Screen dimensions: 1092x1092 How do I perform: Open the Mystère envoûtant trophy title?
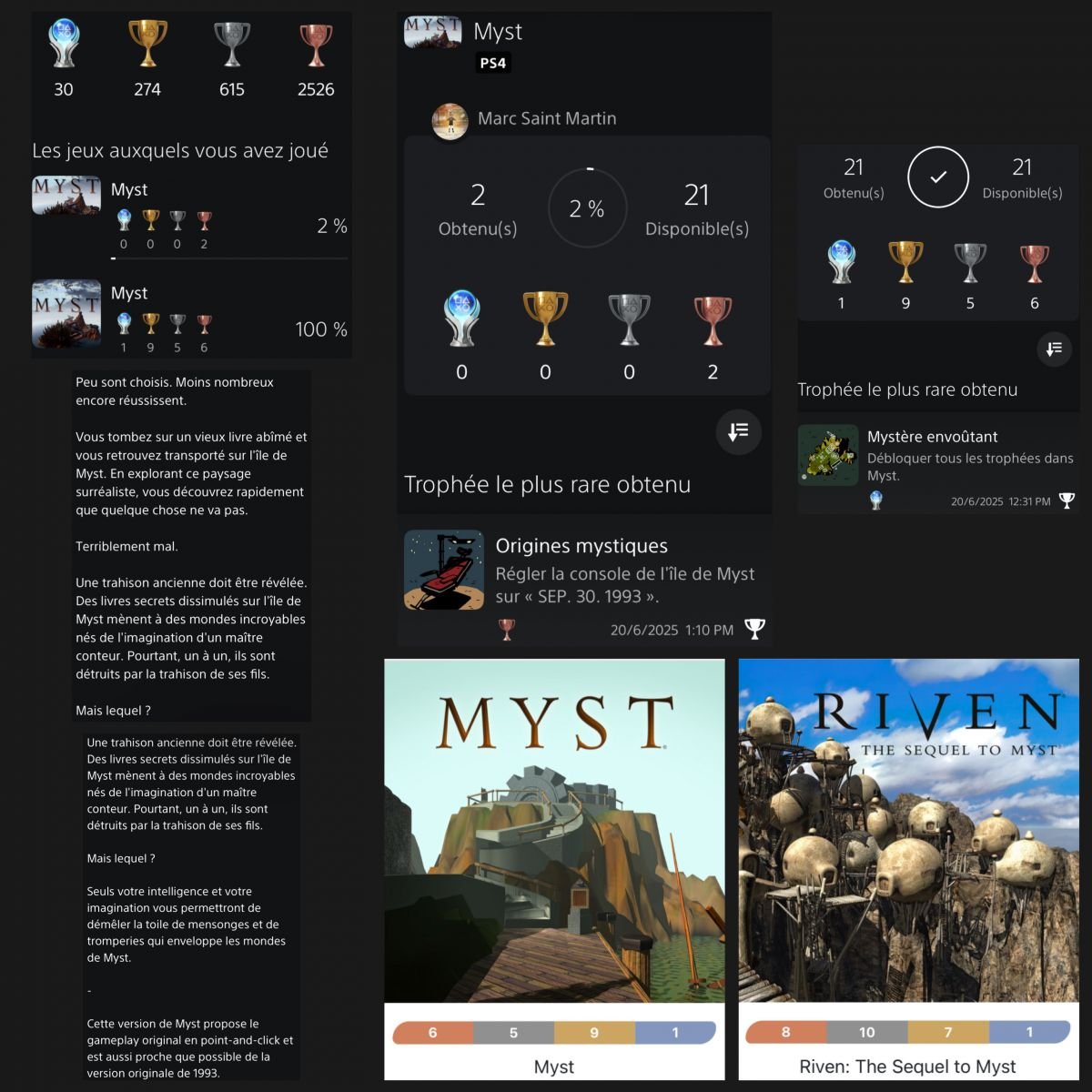click(933, 437)
